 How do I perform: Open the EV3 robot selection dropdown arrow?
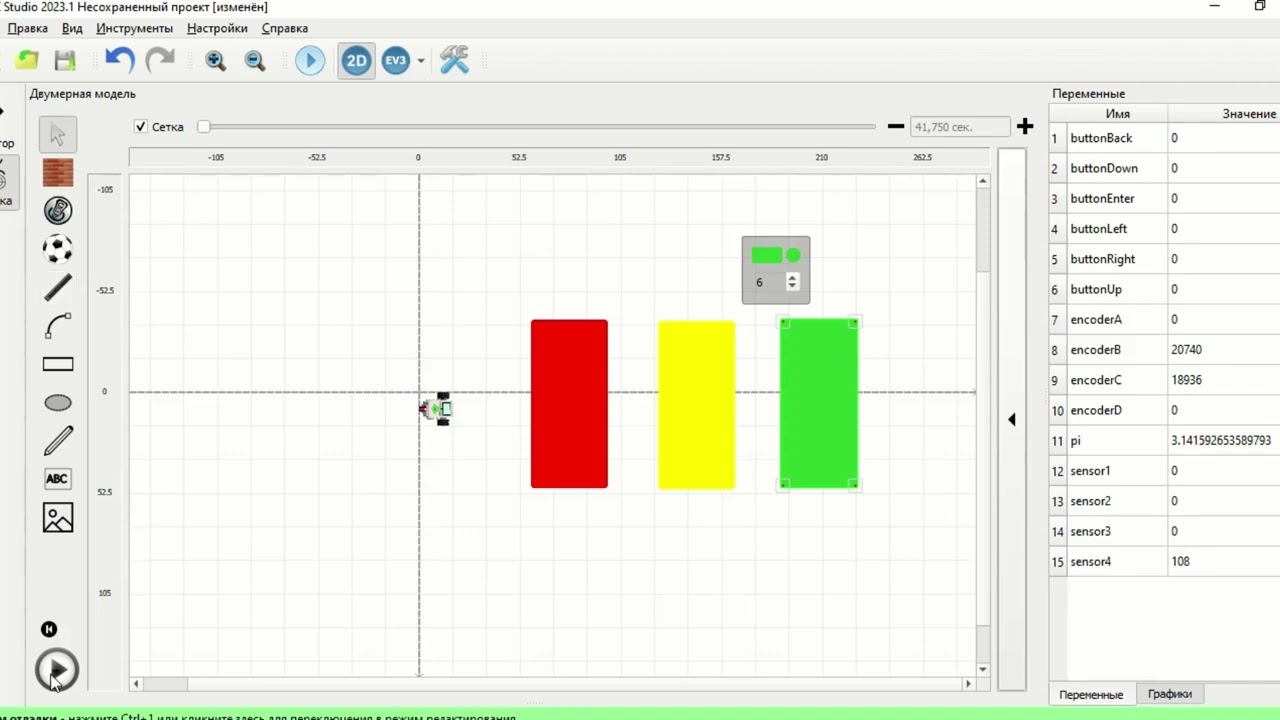pyautogui.click(x=421, y=61)
